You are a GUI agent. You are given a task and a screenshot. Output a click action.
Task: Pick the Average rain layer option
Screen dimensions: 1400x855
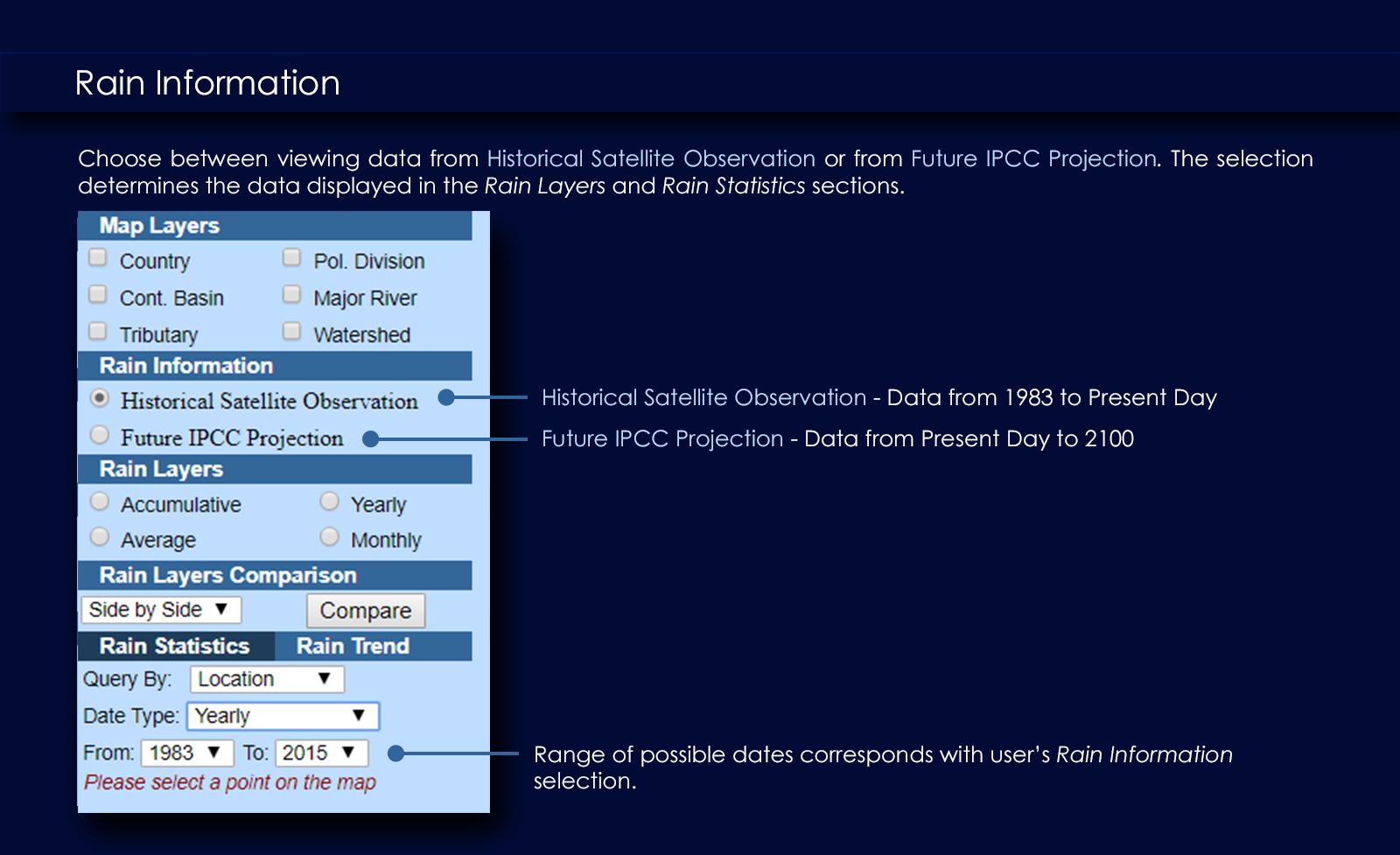(100, 537)
